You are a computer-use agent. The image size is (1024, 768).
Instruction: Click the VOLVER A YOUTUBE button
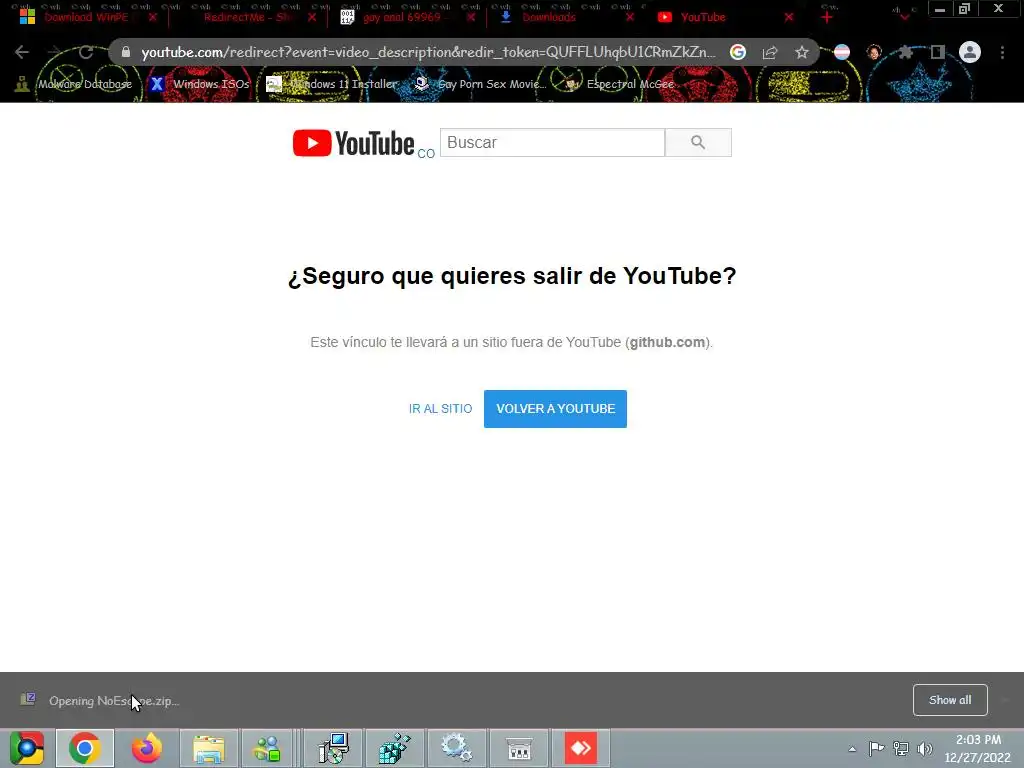point(555,409)
